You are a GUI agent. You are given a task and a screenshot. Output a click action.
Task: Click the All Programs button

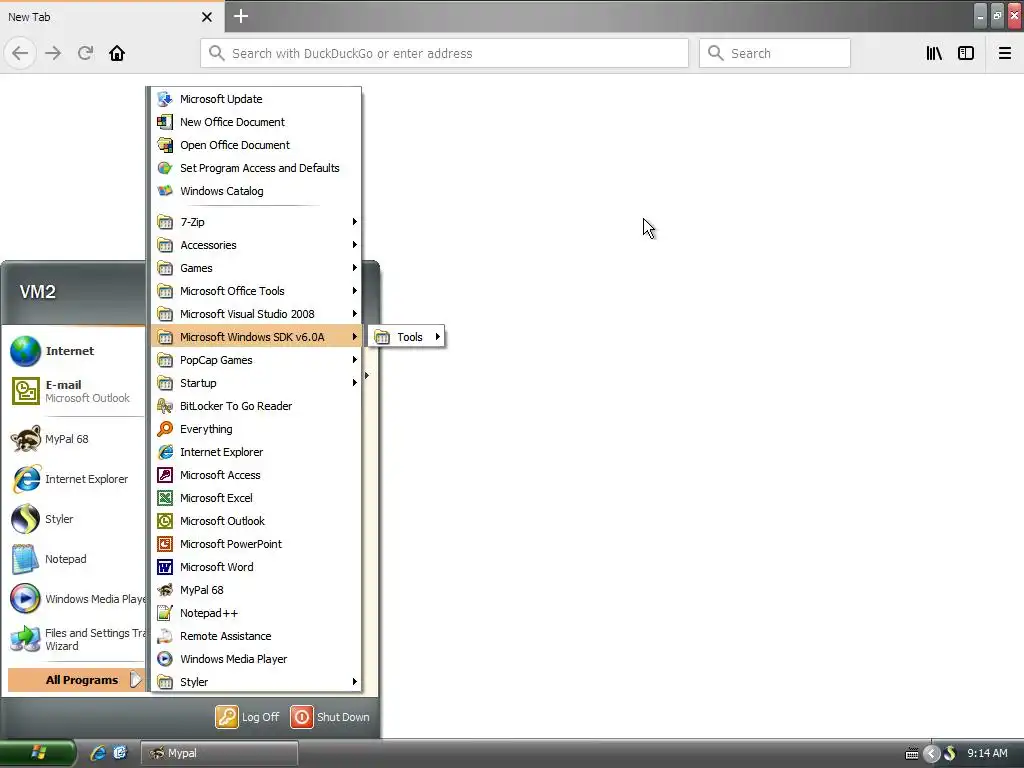tap(75, 680)
